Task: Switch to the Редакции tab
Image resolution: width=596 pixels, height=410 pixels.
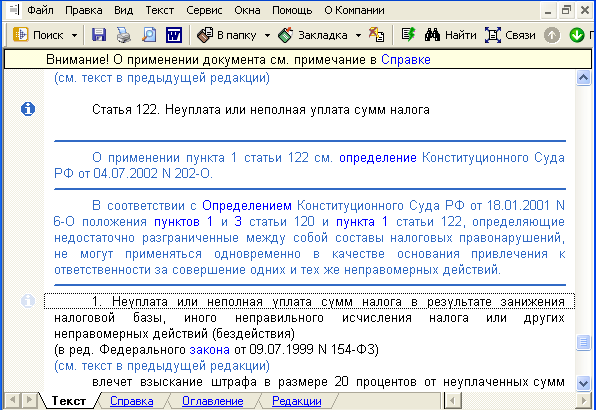Action: pos(296,401)
